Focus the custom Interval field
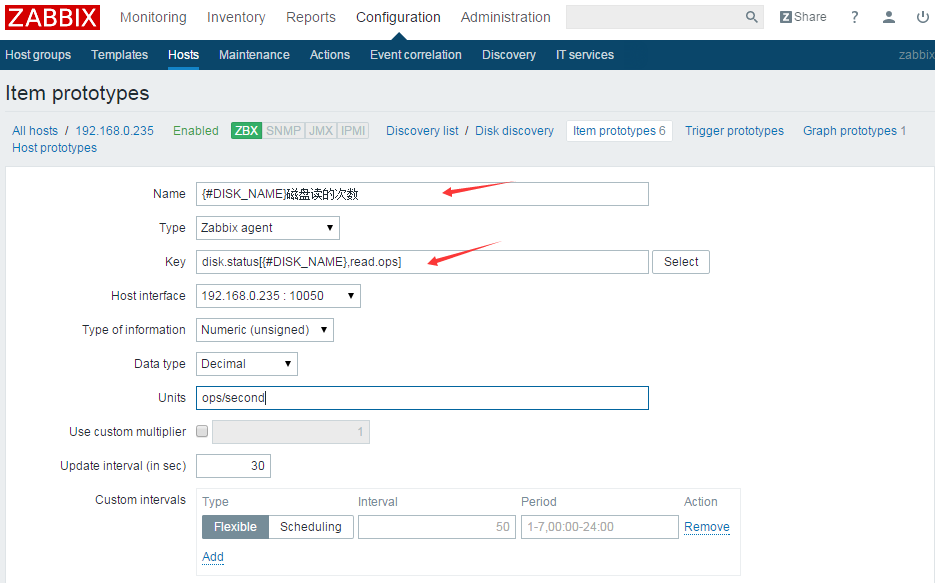The image size is (935, 583). 436,527
